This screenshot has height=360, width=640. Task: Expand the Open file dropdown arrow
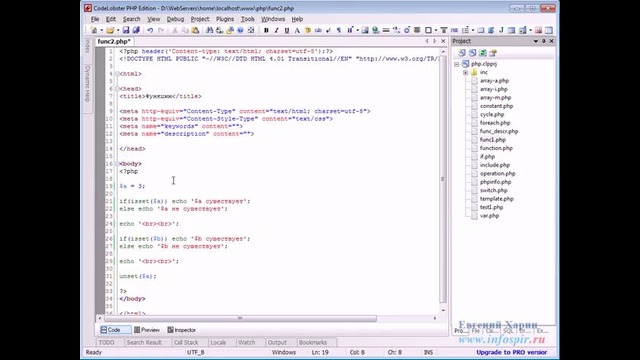(x=118, y=30)
